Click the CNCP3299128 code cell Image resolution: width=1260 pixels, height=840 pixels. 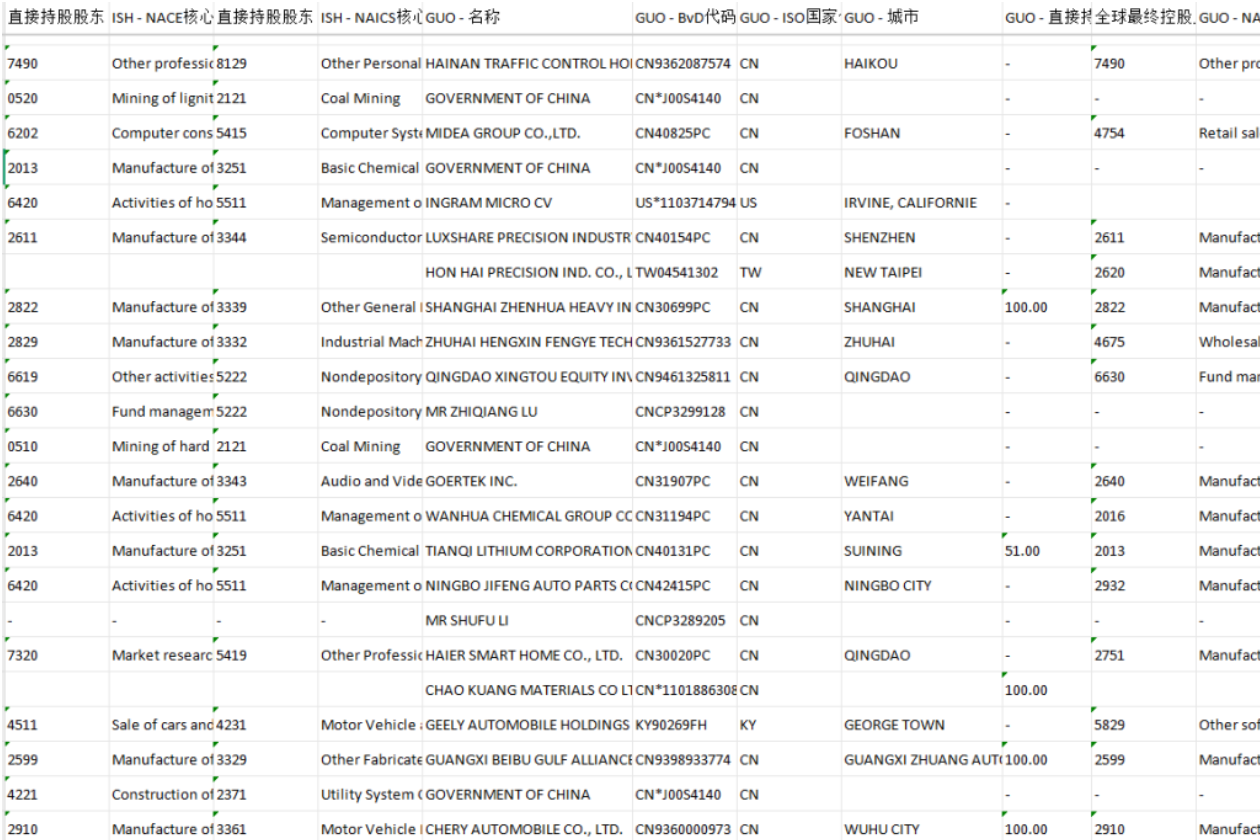[x=685, y=412]
